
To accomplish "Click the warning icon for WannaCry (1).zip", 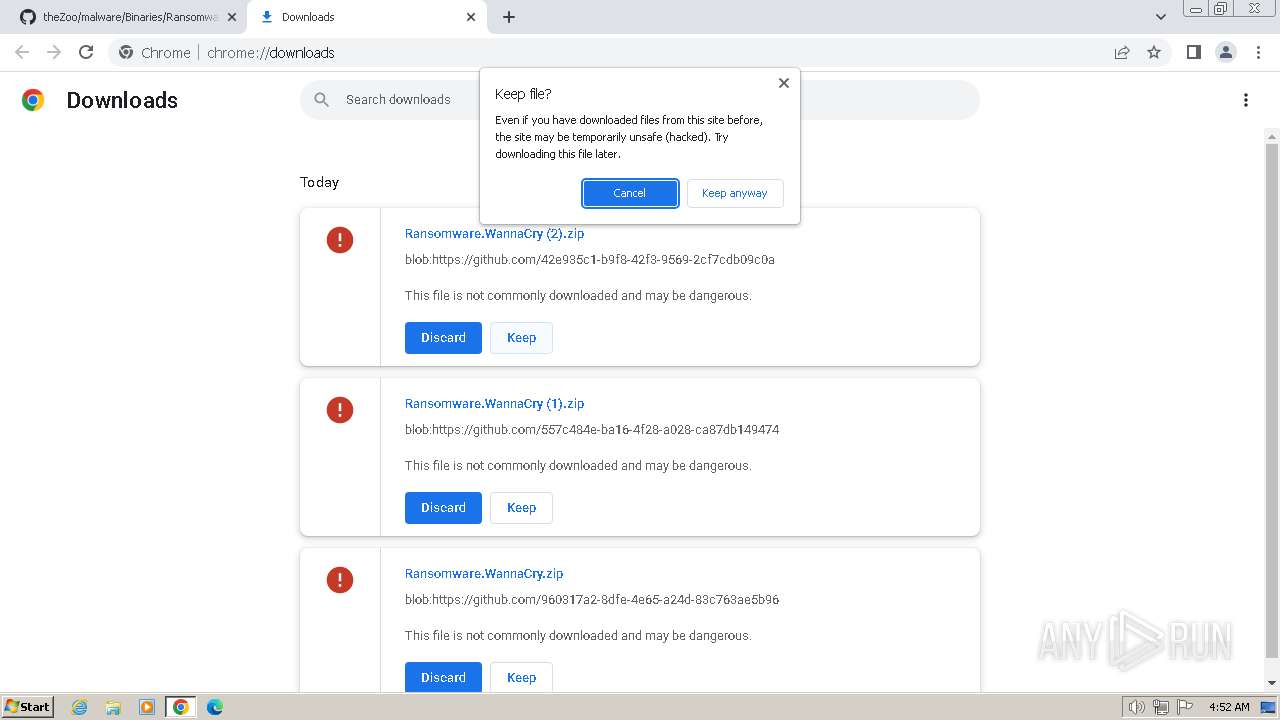I will tap(340, 410).
